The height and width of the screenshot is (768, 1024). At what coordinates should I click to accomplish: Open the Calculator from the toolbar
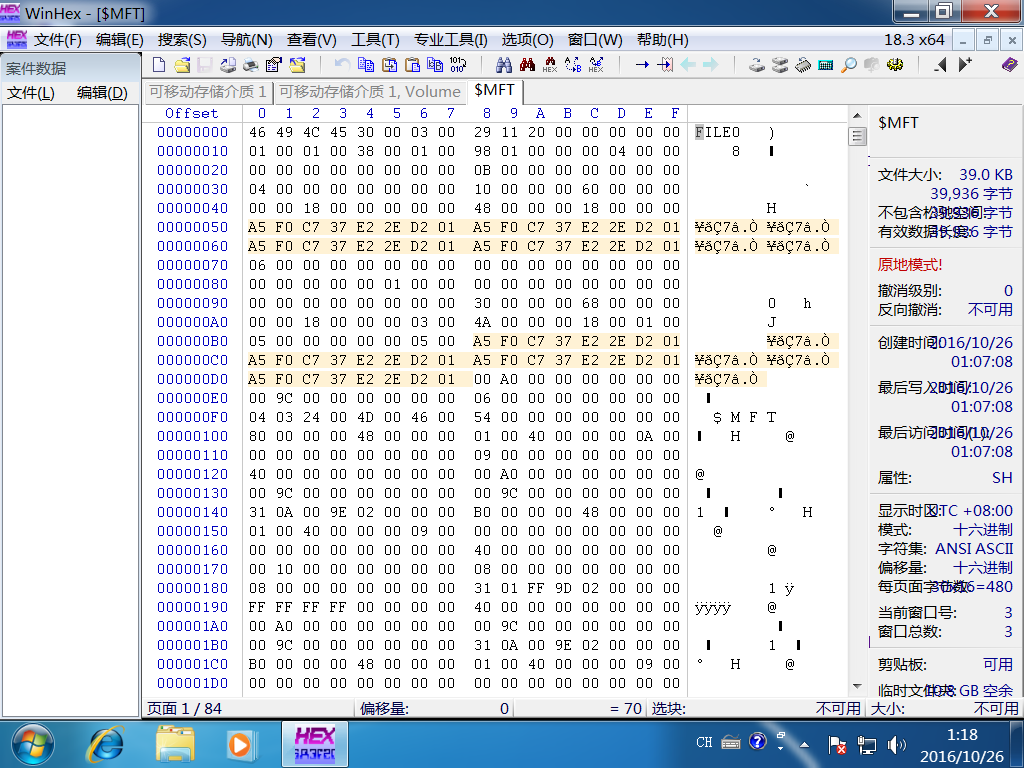825,65
